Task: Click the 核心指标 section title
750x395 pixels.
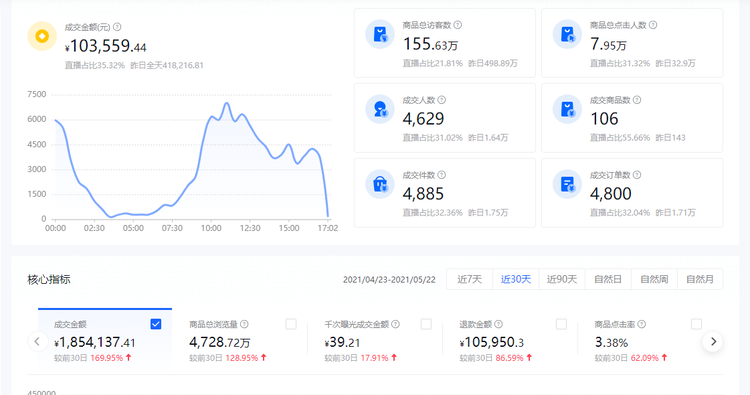Action: 49,279
